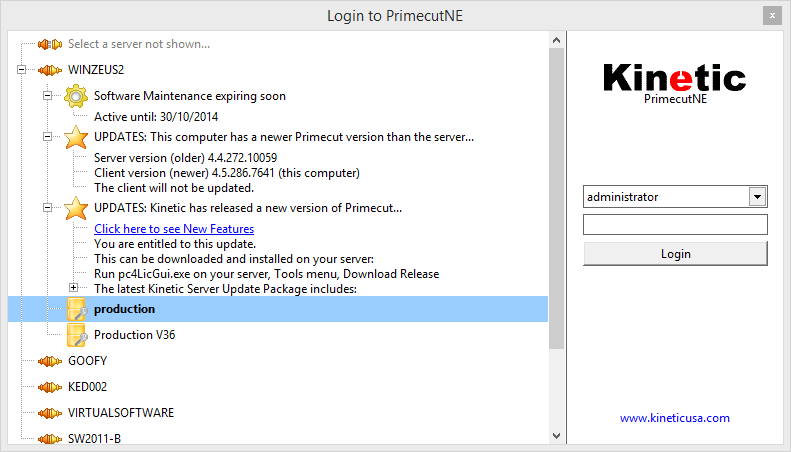
Task: Click 'Server version (older) 4.4.272.10059' row
Action: click(x=185, y=158)
